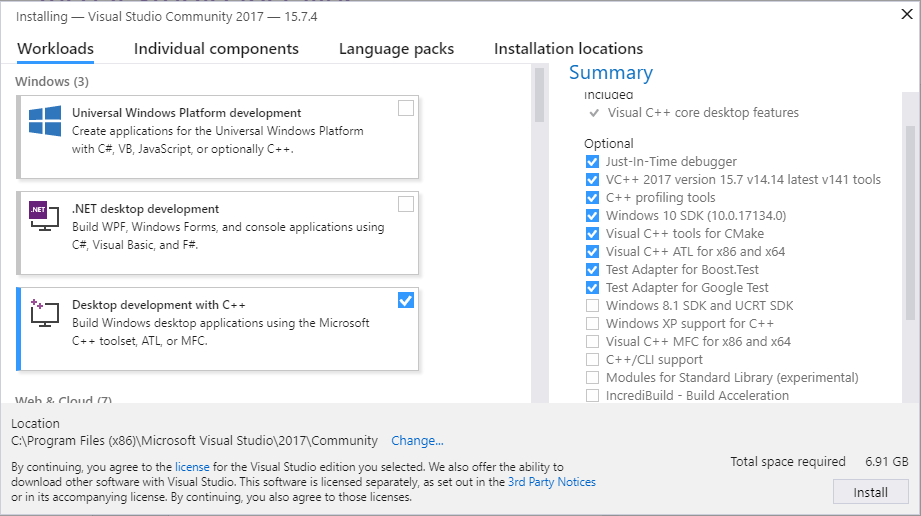Image resolution: width=921 pixels, height=516 pixels.
Task: Click the workloads list vertical scrollbar
Action: pyautogui.click(x=539, y=96)
